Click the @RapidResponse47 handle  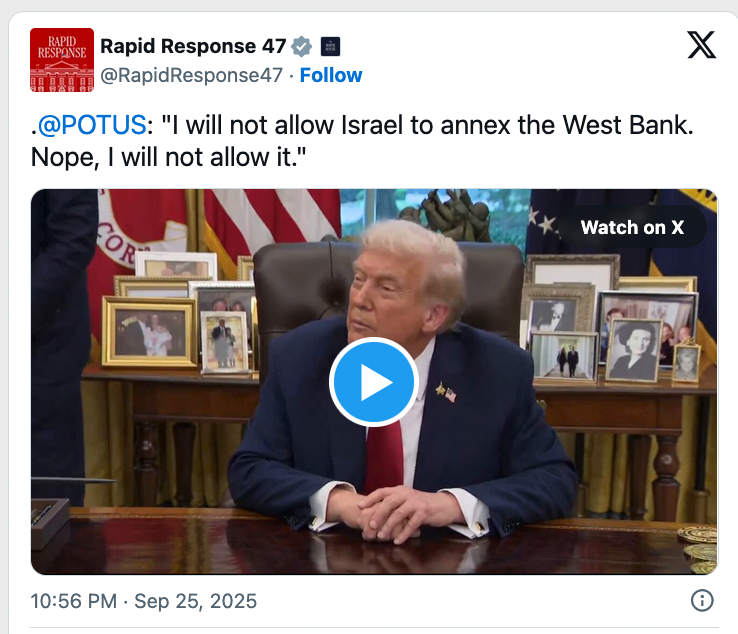(192, 75)
